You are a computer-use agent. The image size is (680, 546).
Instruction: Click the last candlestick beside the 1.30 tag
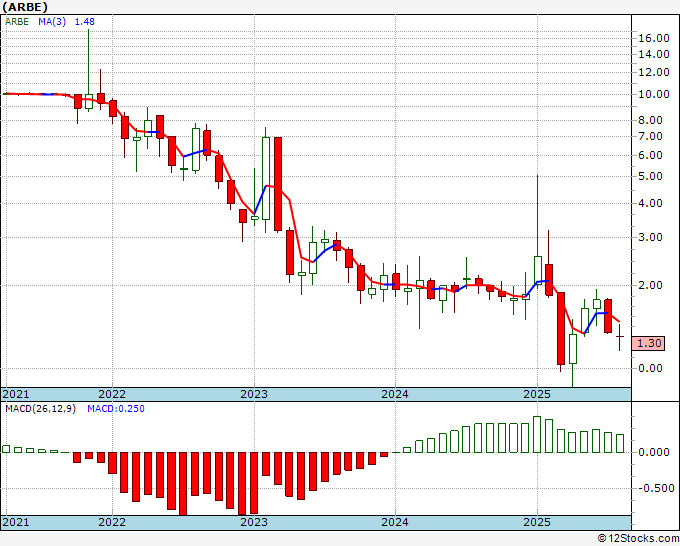pyautogui.click(x=619, y=337)
